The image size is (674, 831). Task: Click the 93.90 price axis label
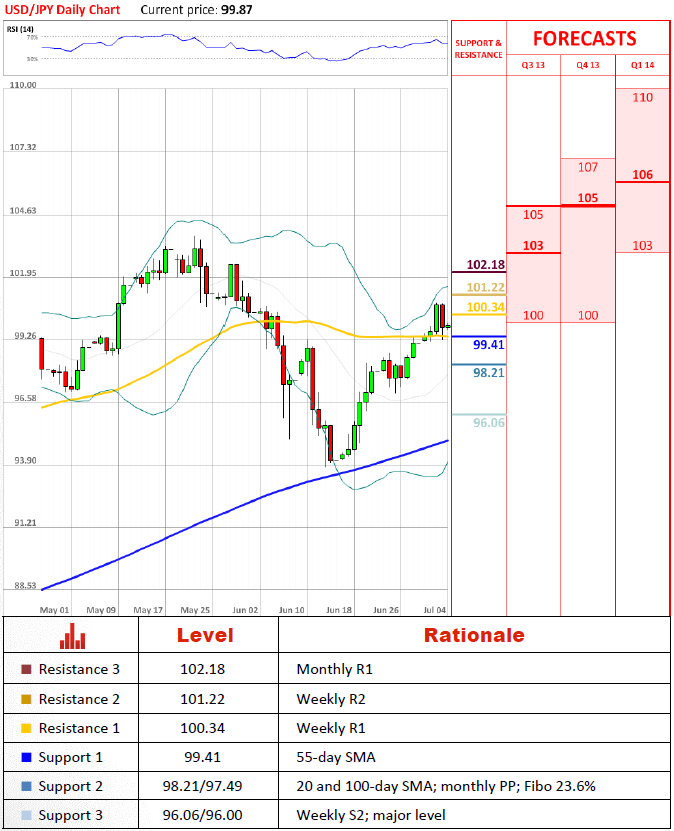pos(25,461)
